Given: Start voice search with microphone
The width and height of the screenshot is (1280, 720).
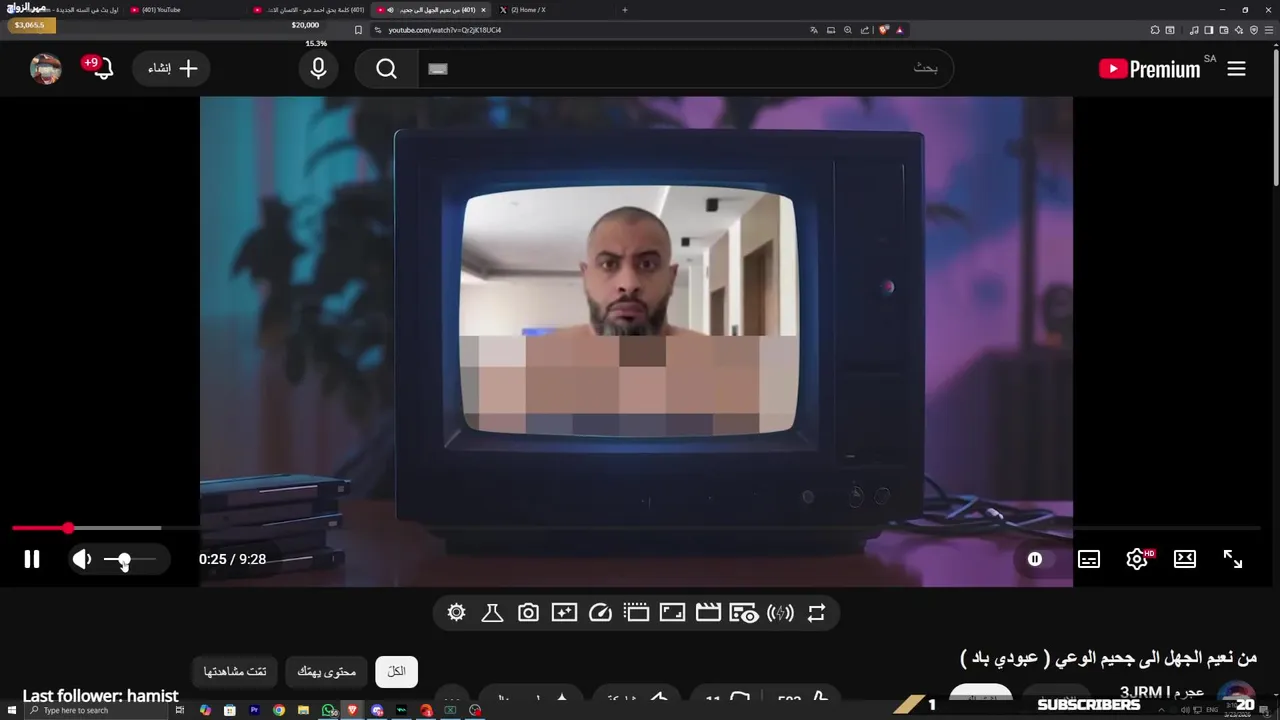Looking at the screenshot, I should click(318, 69).
